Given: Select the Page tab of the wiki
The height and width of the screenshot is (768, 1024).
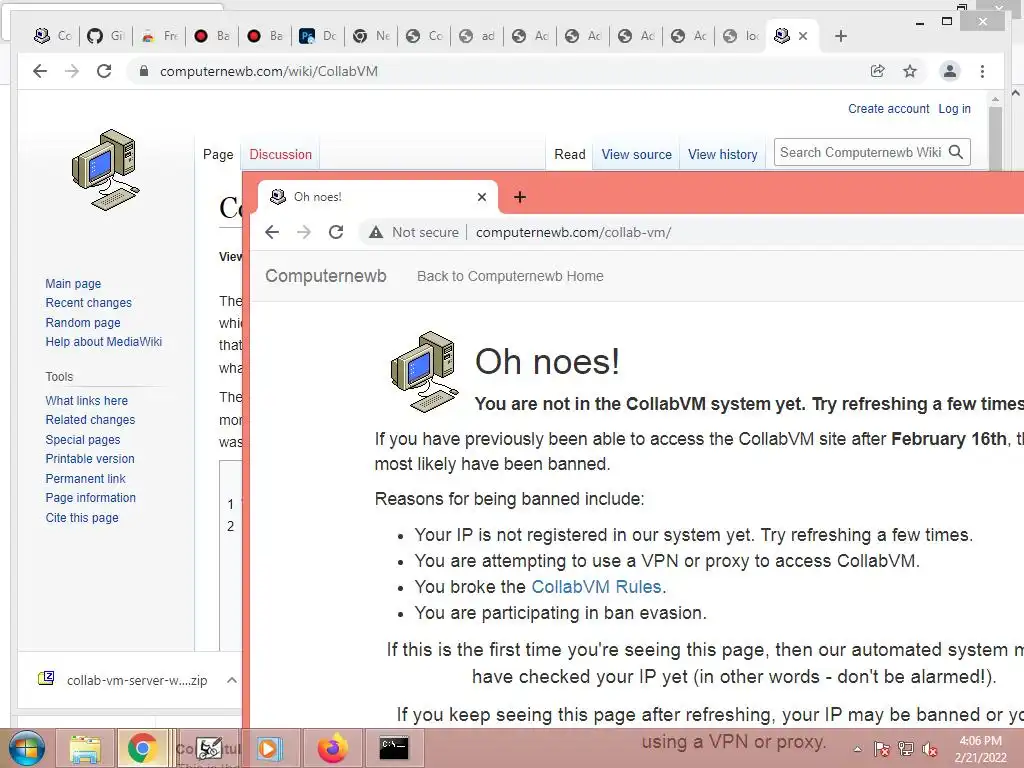Looking at the screenshot, I should [x=218, y=155].
